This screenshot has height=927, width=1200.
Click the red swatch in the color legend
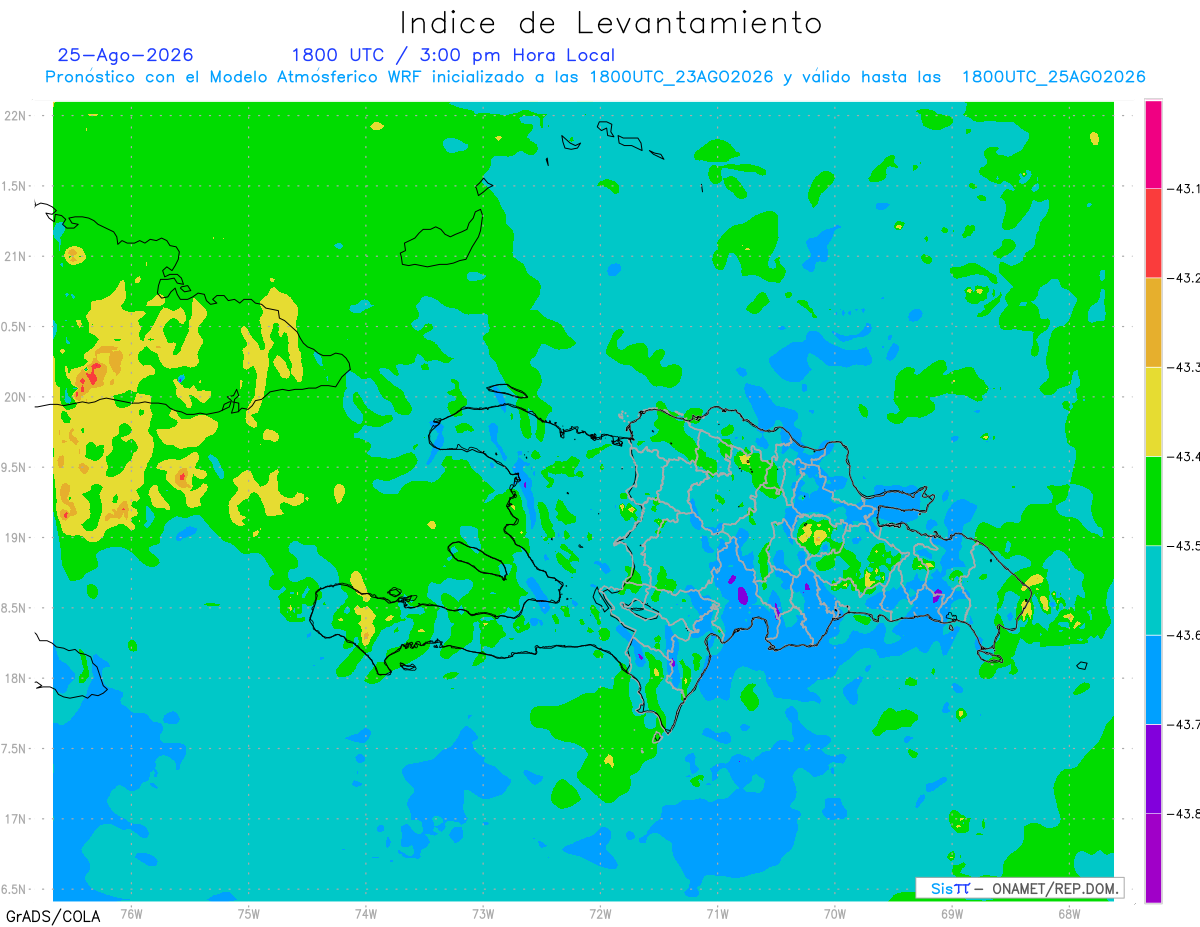tap(1153, 233)
